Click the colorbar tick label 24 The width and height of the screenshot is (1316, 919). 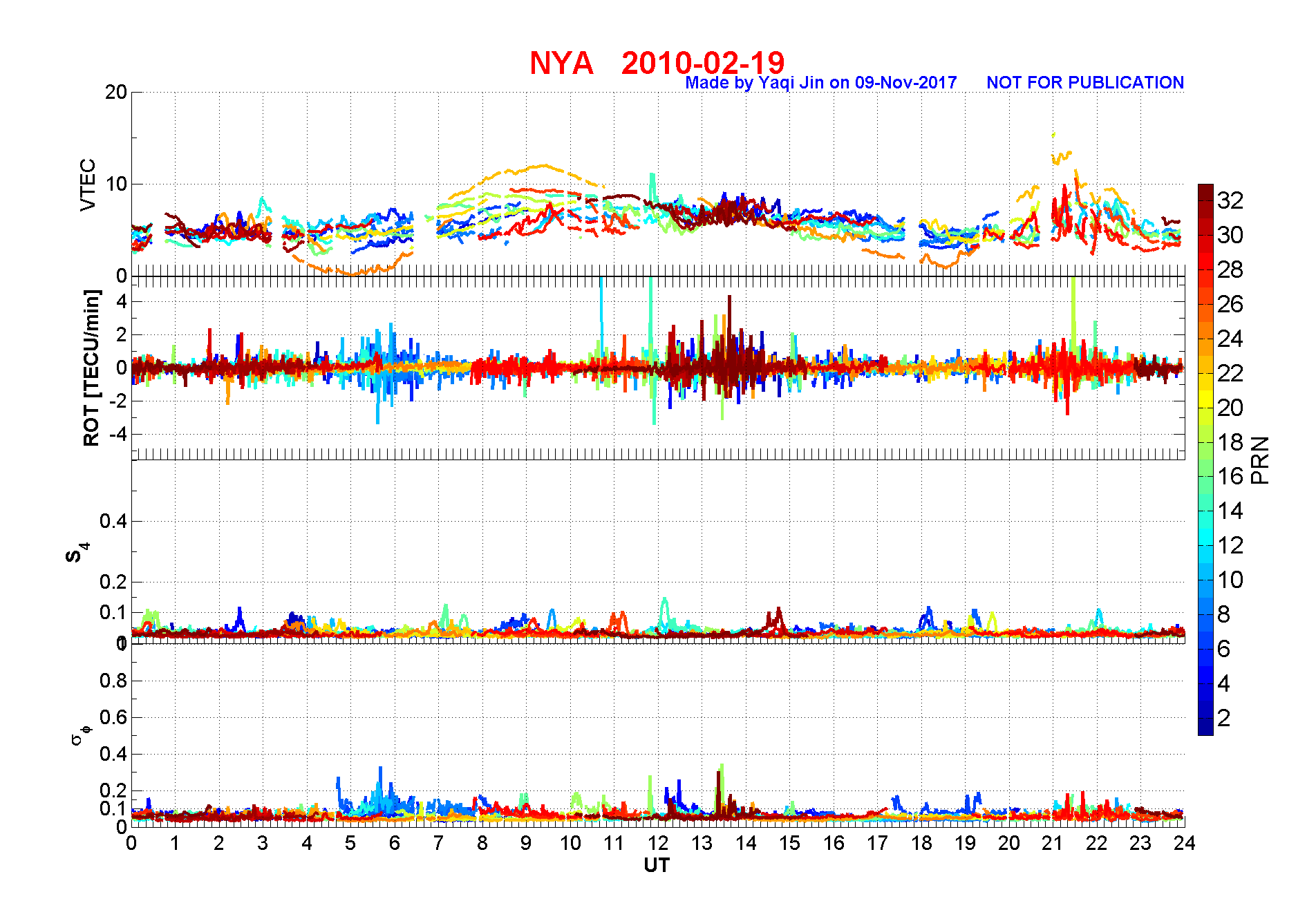point(1230,339)
